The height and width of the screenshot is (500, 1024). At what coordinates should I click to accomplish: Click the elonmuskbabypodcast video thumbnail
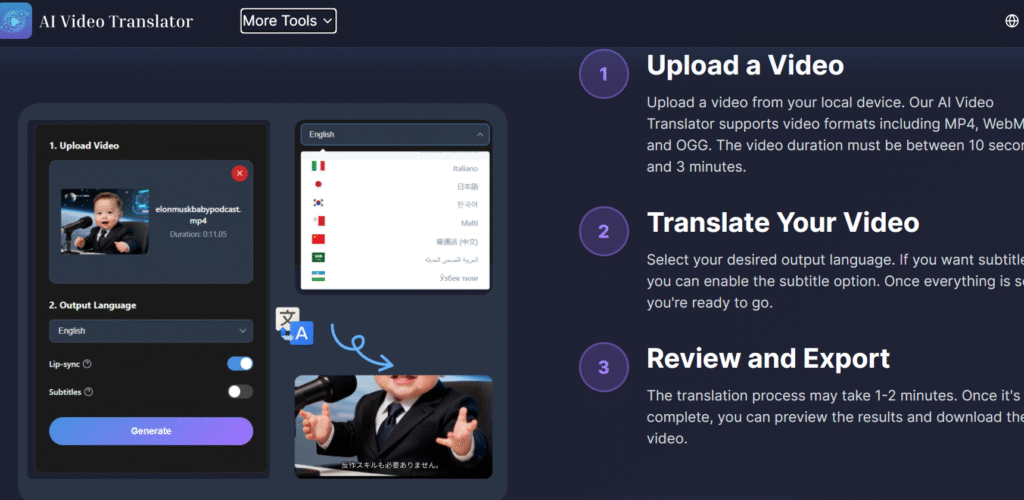[104, 221]
